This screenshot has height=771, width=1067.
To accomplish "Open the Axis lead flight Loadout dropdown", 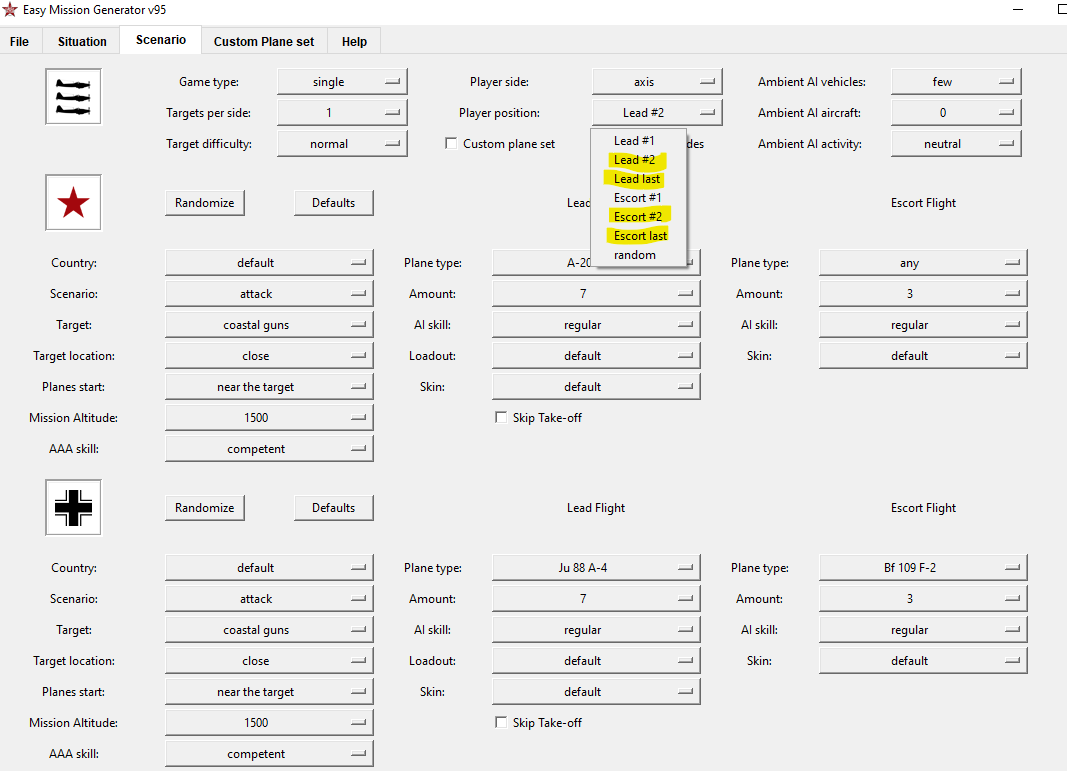I will click(x=596, y=661).
